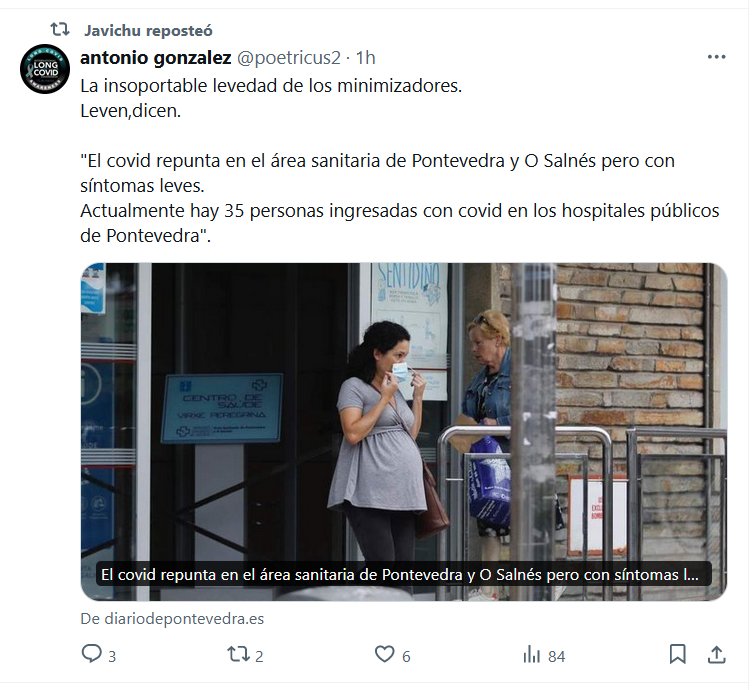Click the like count 6
Screen dimensions: 756x690
[406, 656]
